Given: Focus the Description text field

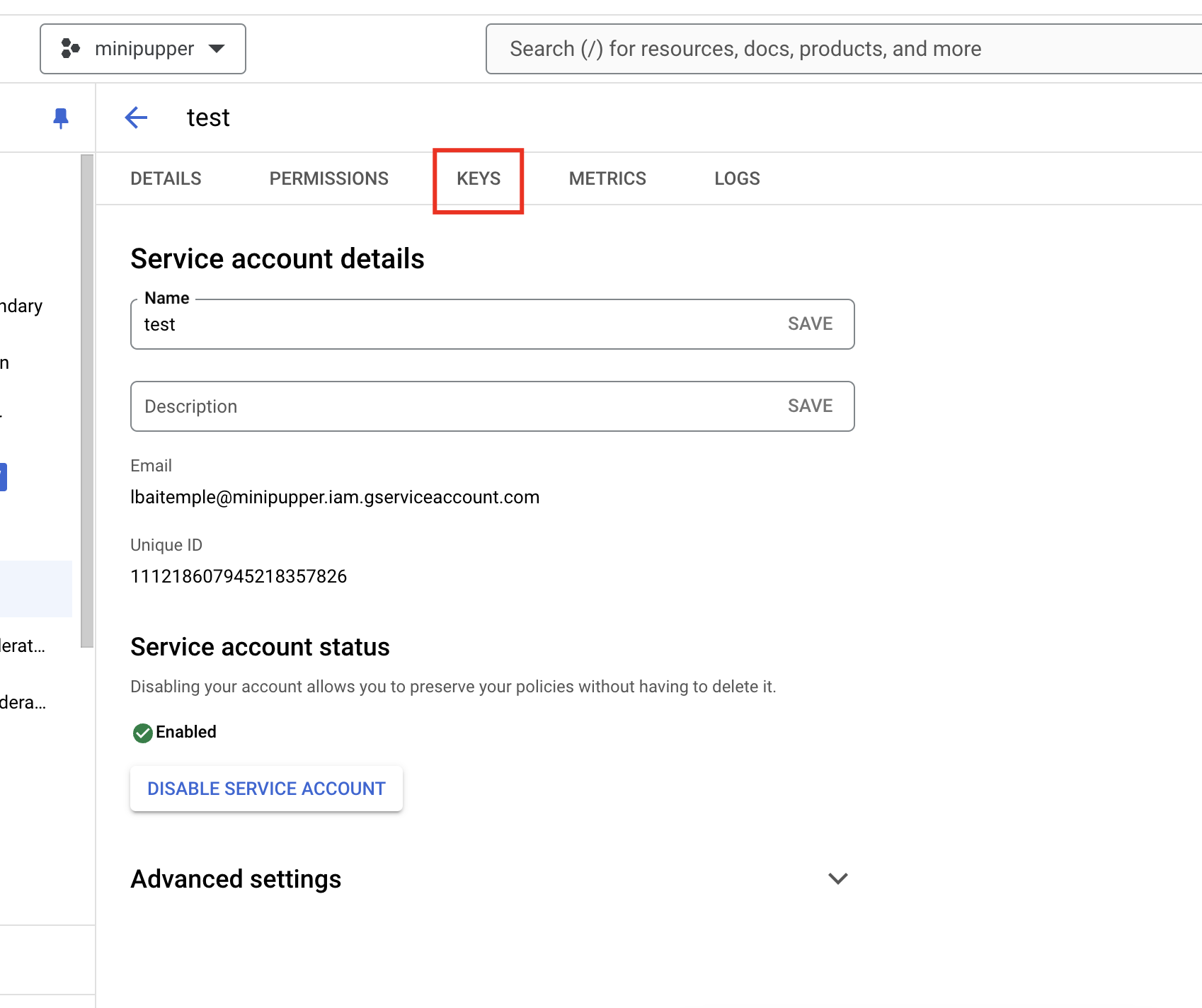Looking at the screenshot, I should click(453, 406).
